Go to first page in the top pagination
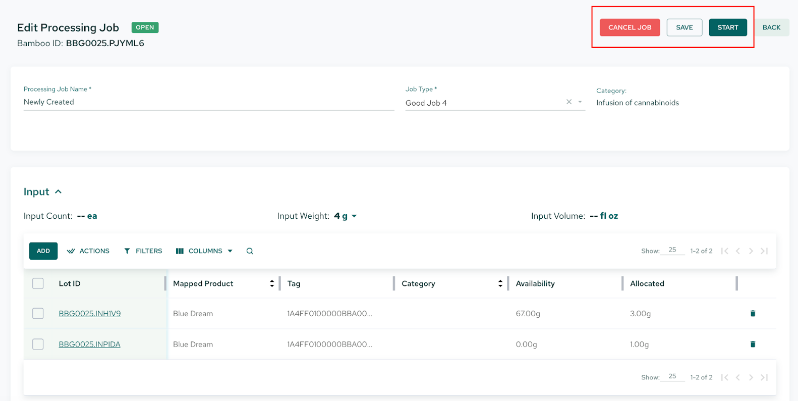The width and height of the screenshot is (798, 401). coord(725,251)
